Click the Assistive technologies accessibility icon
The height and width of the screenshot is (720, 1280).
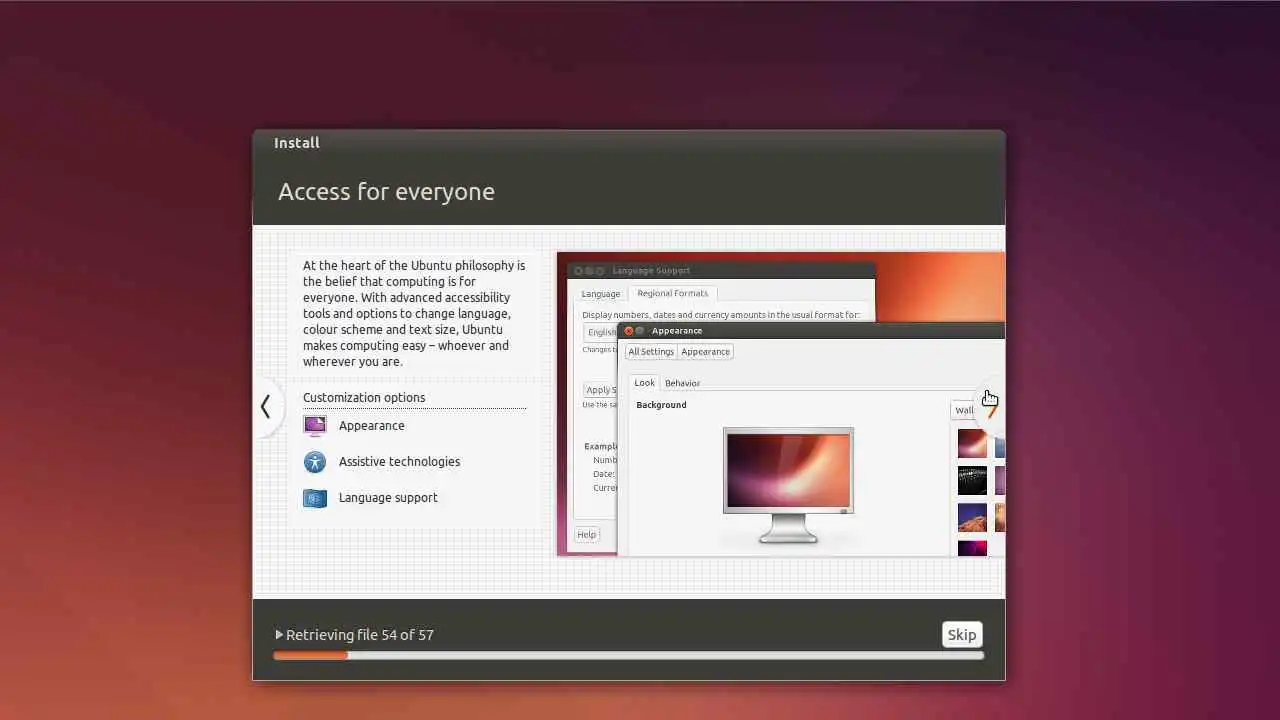point(315,462)
